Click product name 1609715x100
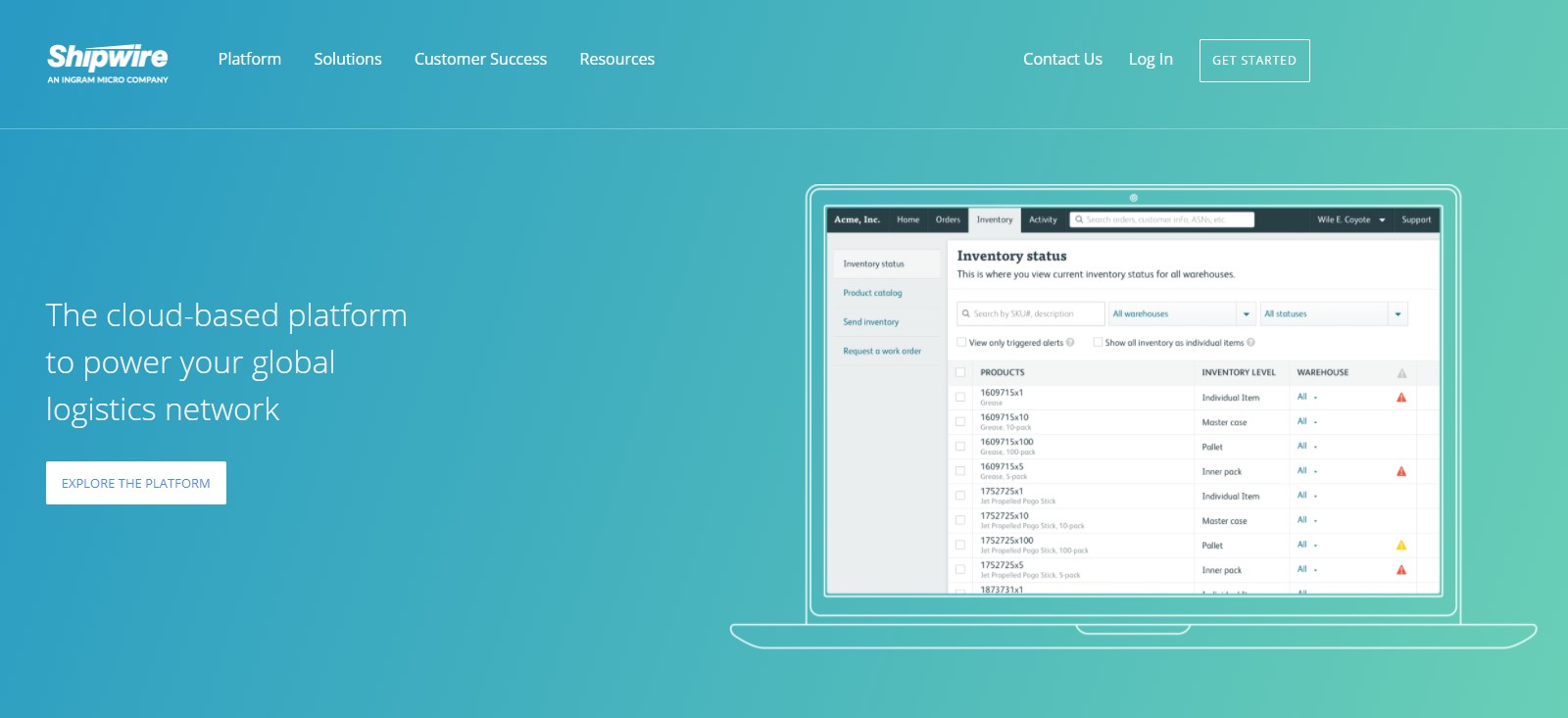This screenshot has width=1568, height=718. click(1006, 442)
